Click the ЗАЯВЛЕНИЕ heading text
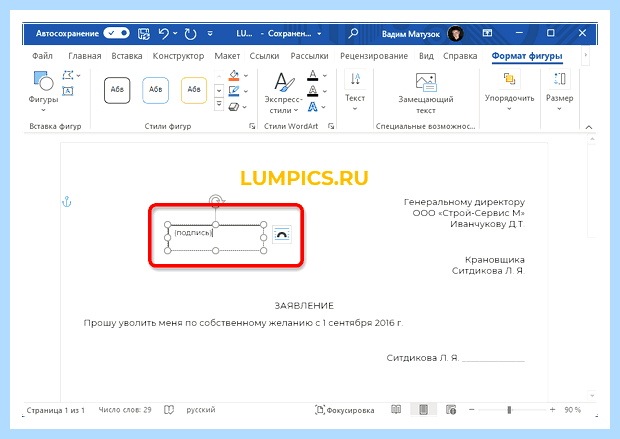The image size is (620, 439). (304, 306)
